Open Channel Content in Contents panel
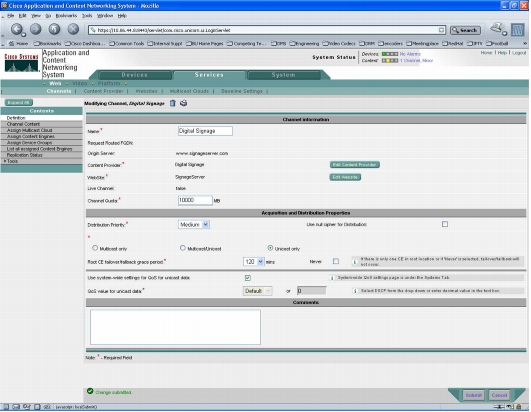This screenshot has height=412, width=531. [23, 124]
